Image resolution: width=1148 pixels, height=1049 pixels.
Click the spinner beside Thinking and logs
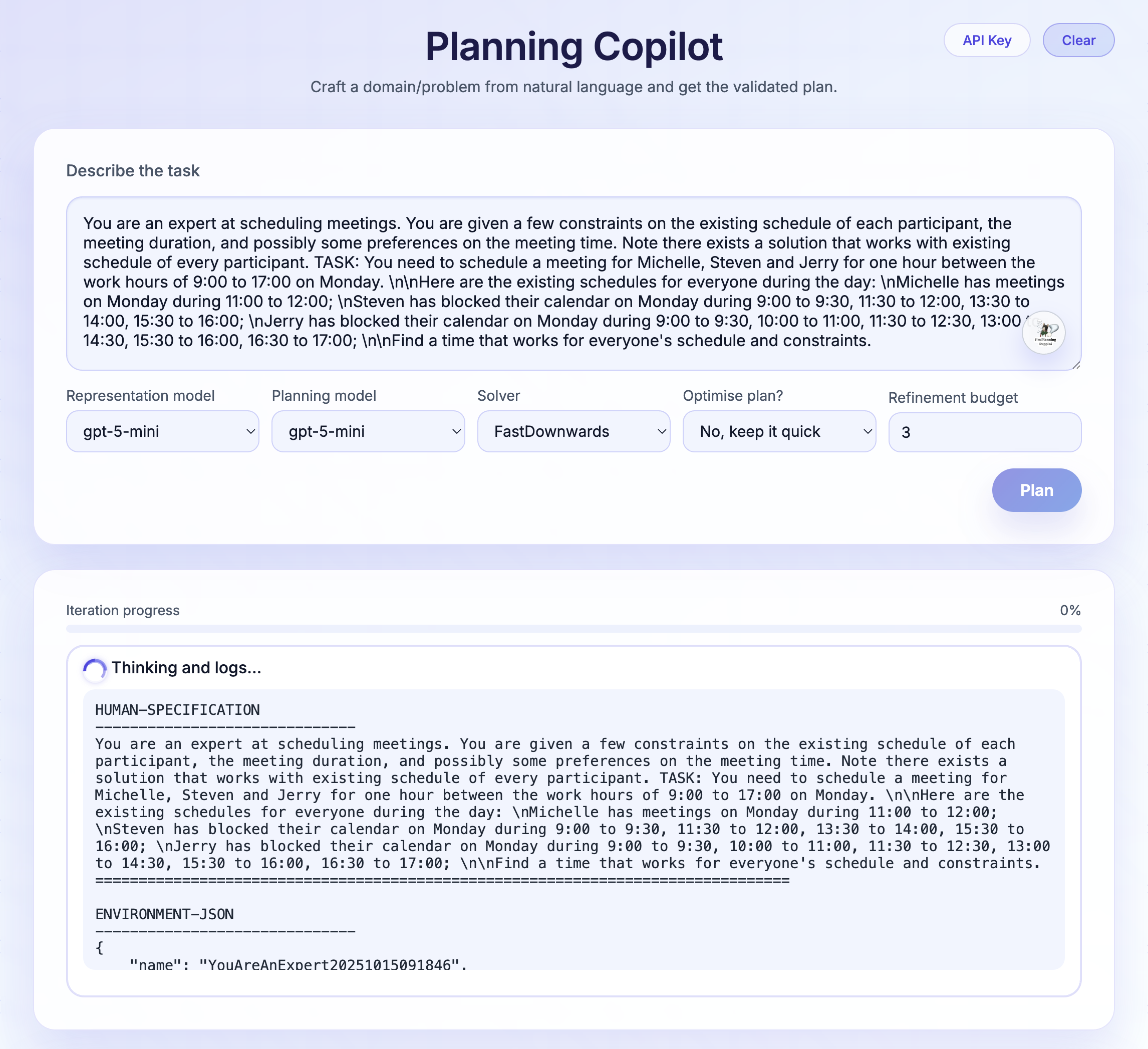point(95,669)
